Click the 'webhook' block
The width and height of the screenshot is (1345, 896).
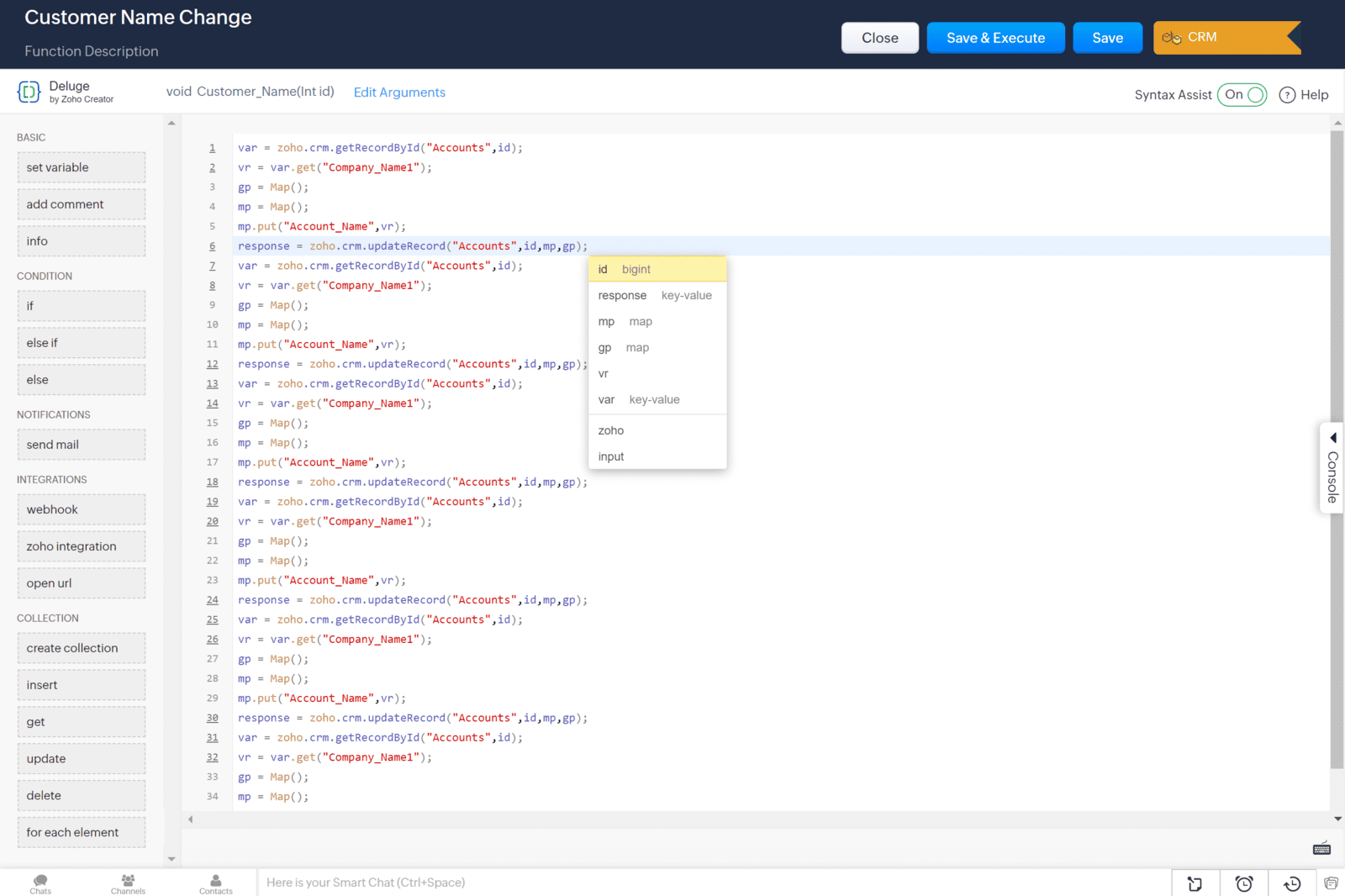(x=82, y=509)
